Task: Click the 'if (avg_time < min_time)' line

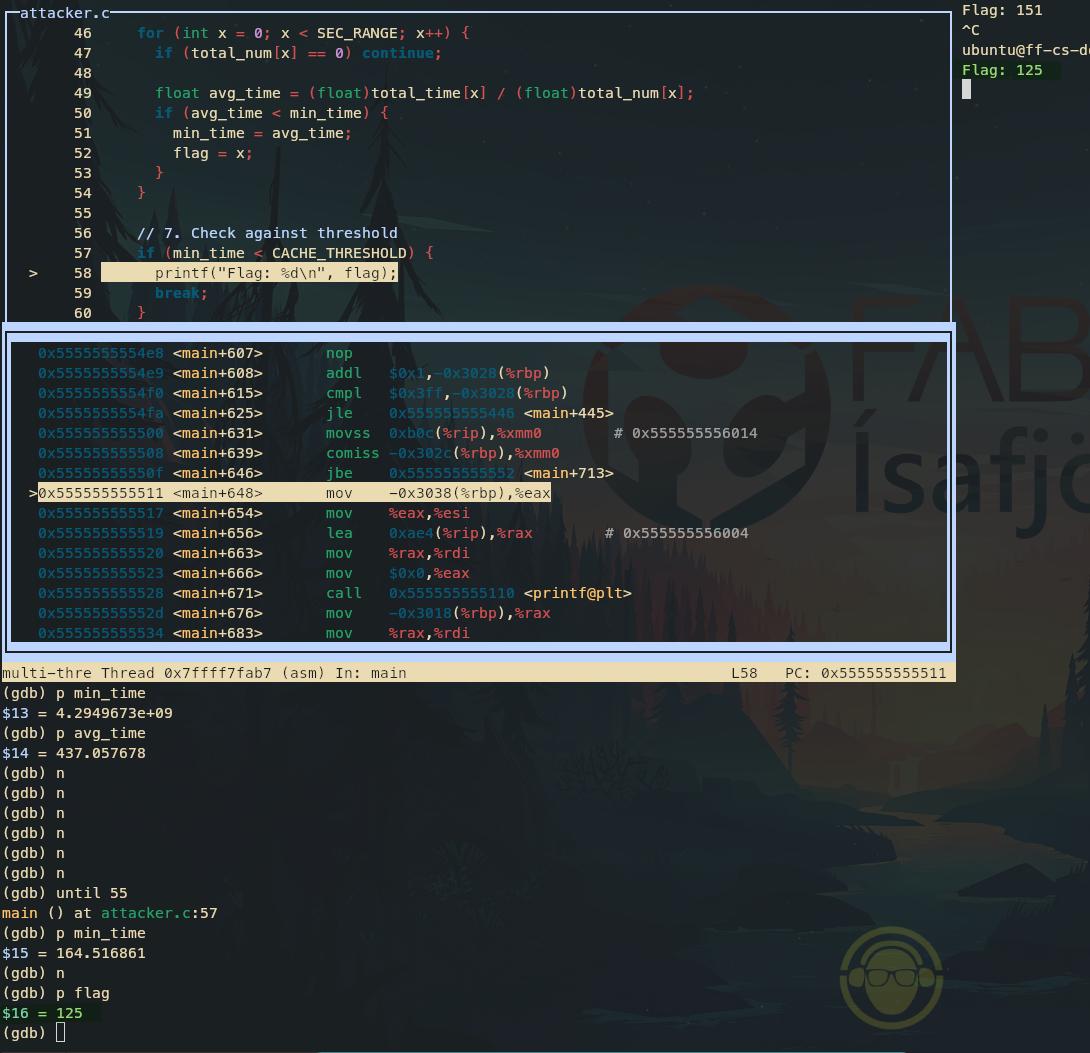Action: [x=272, y=113]
